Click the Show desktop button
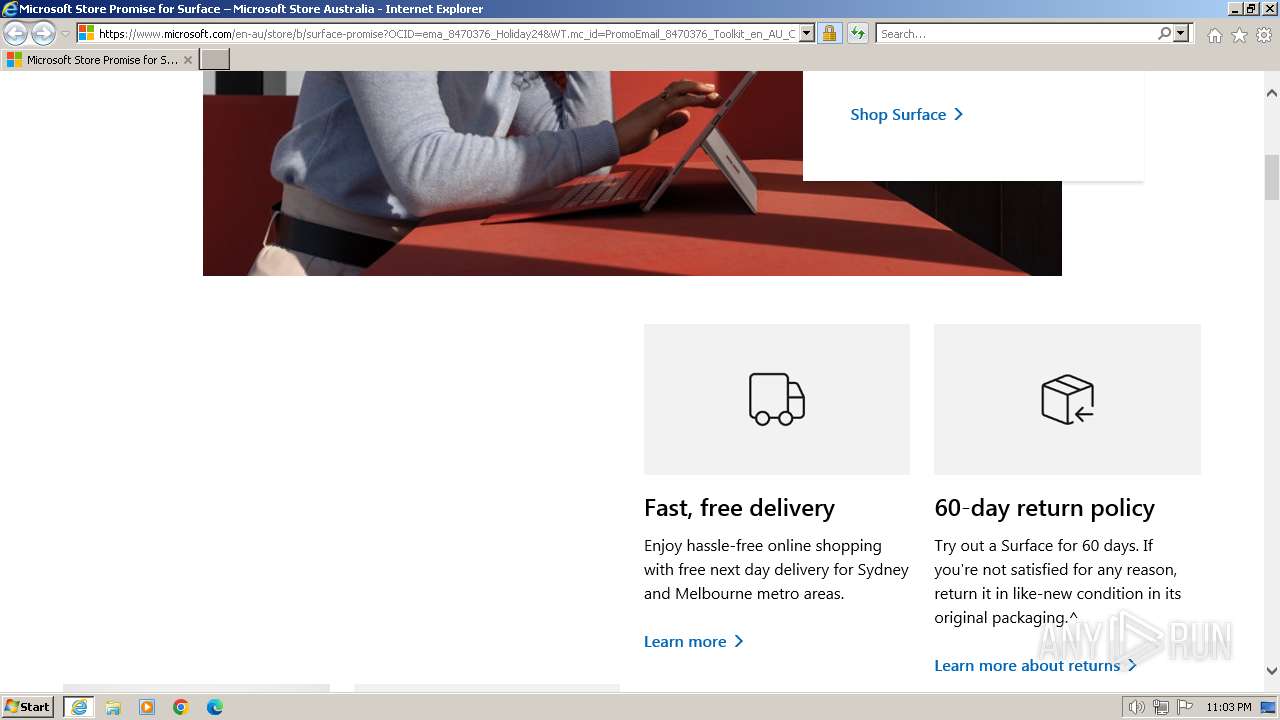Image resolution: width=1280 pixels, height=720 pixels. coord(1270,707)
